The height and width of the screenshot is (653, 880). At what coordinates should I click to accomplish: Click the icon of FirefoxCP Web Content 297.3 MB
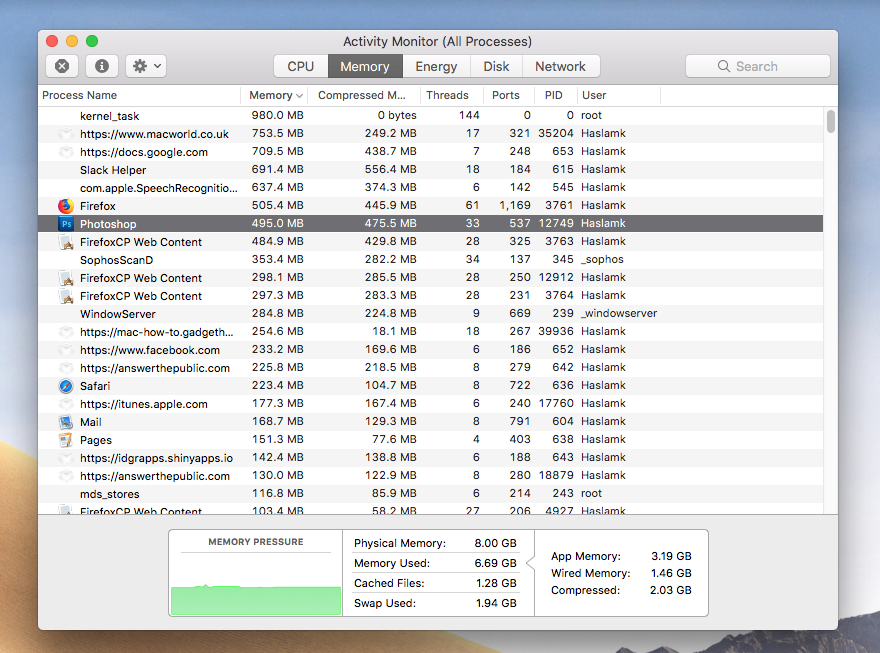(x=66, y=296)
